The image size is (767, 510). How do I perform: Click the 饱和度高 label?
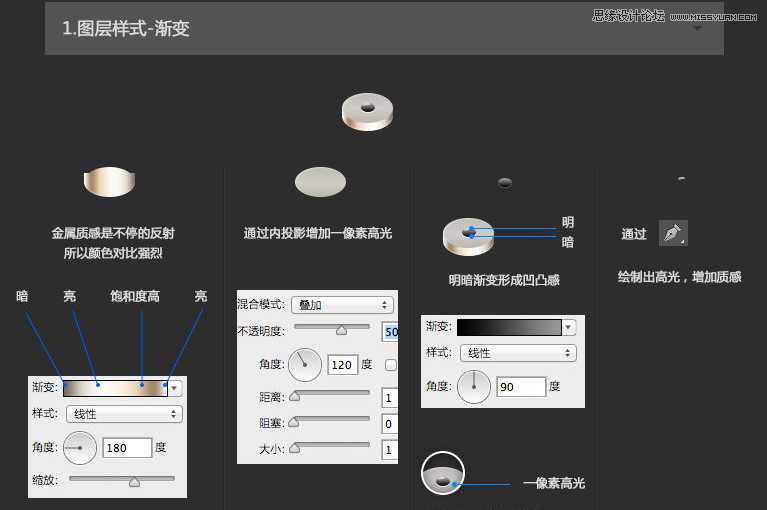point(135,296)
